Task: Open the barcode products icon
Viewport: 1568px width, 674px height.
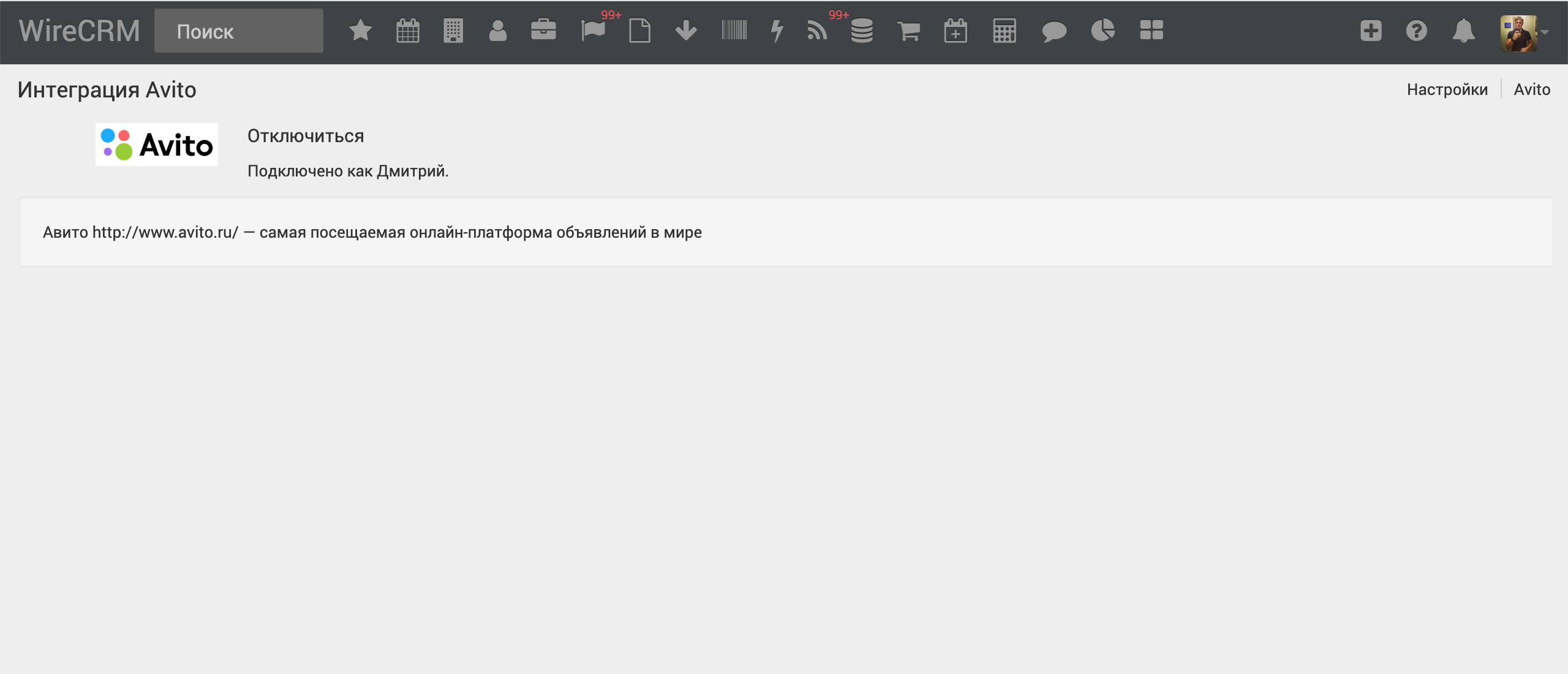Action: tap(734, 30)
